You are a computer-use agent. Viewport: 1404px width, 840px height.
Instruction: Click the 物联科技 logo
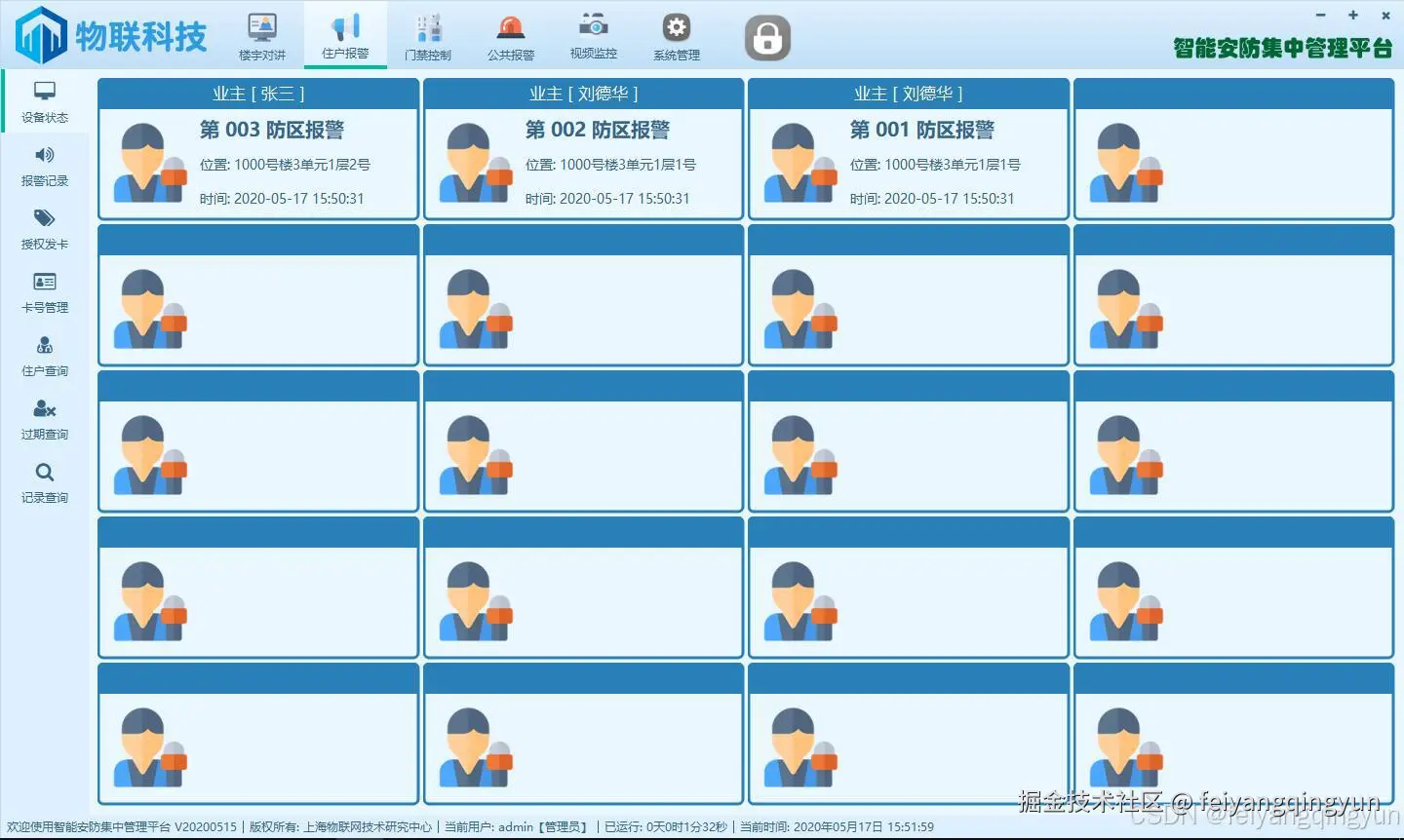click(107, 34)
